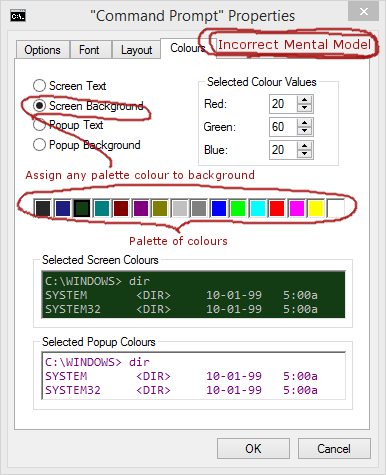Click the "Blue:" label
Screen dimensions: 386x475
pyautogui.click(x=216, y=150)
